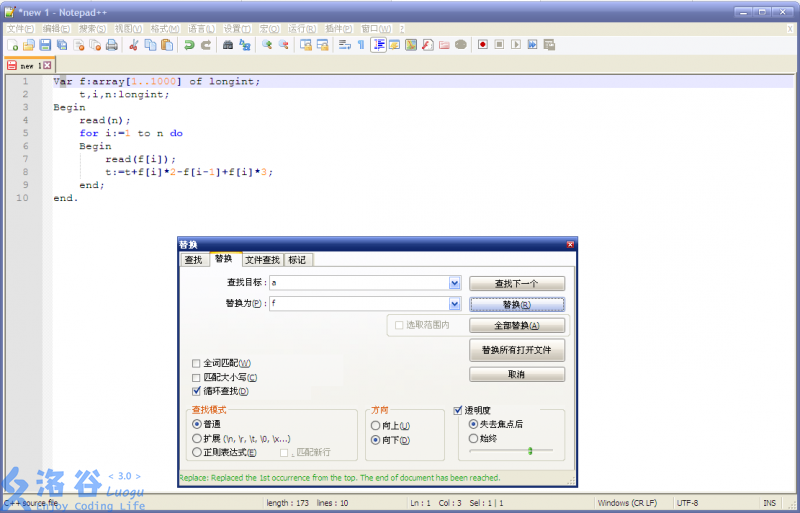Uncheck the 循环查找 checkbox
Screen dimensions: 800x513
(196, 392)
